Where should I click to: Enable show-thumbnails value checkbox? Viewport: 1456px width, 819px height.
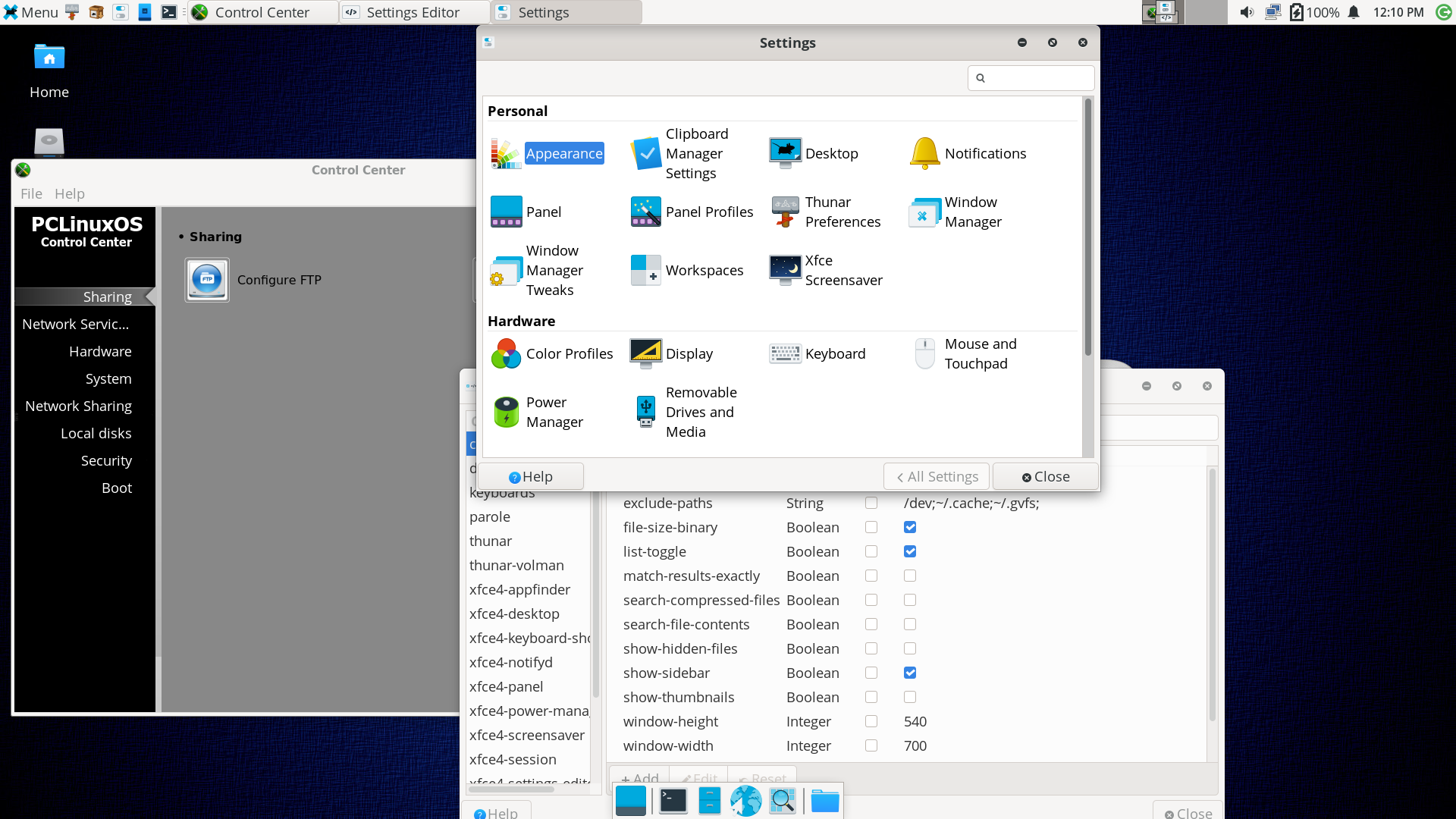click(910, 697)
